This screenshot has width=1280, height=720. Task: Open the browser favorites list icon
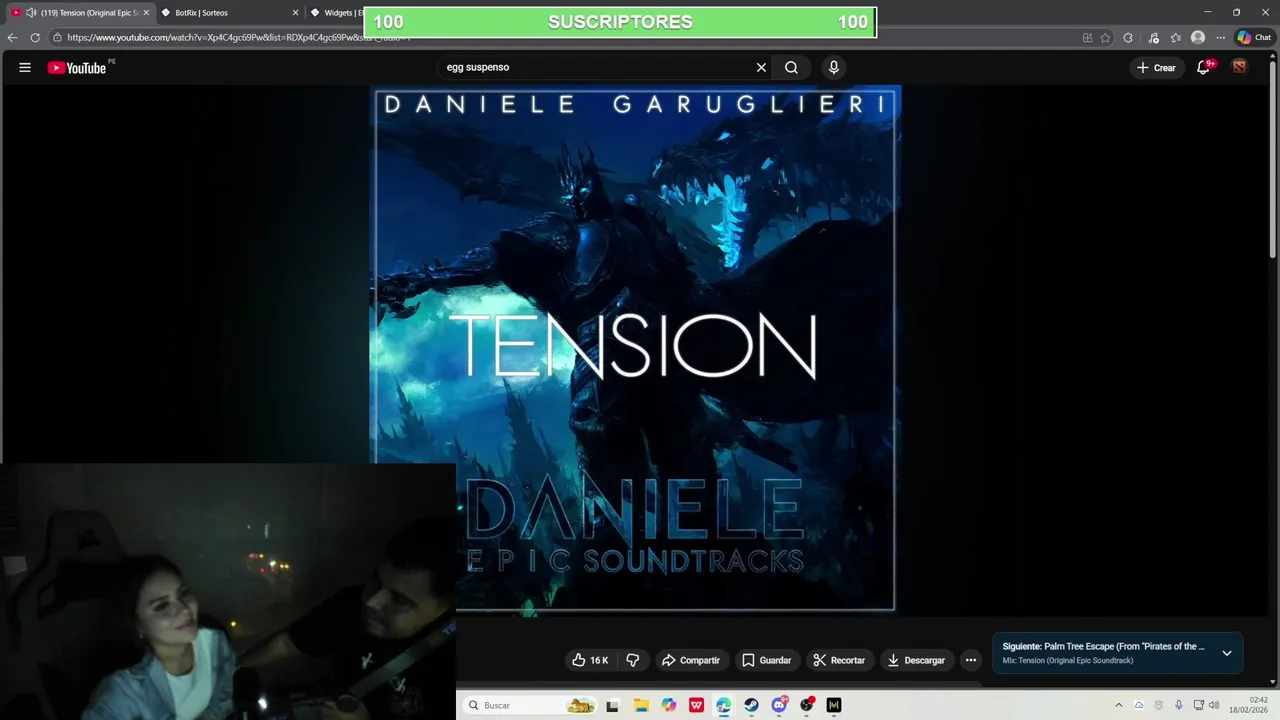pos(1175,37)
